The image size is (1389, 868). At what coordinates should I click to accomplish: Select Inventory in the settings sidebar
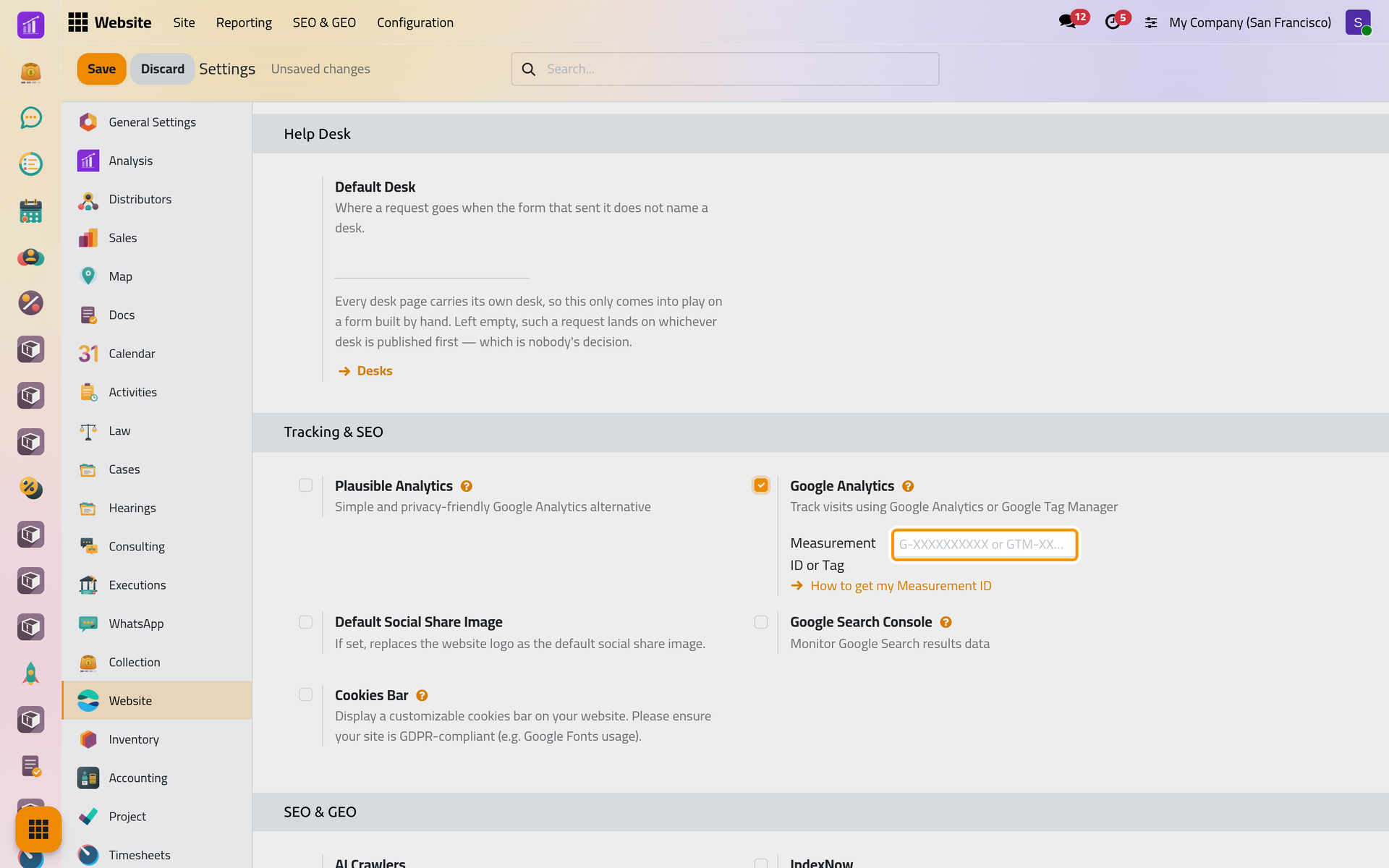pos(157,739)
